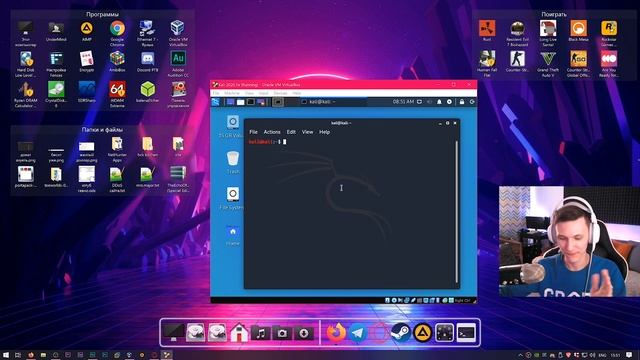Open the Help menu in Kali terminal
Viewport: 640px width, 360px height.
click(x=324, y=132)
